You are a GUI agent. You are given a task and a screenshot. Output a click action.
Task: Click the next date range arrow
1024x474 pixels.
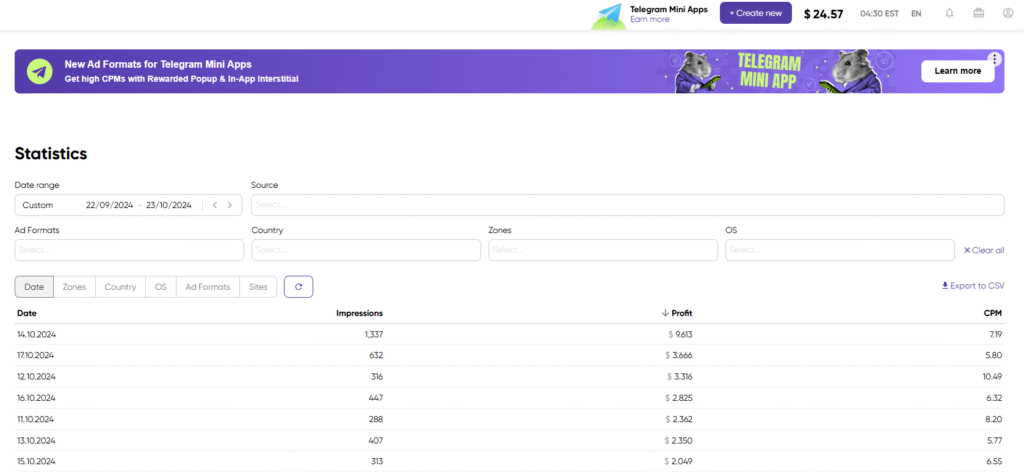click(230, 205)
